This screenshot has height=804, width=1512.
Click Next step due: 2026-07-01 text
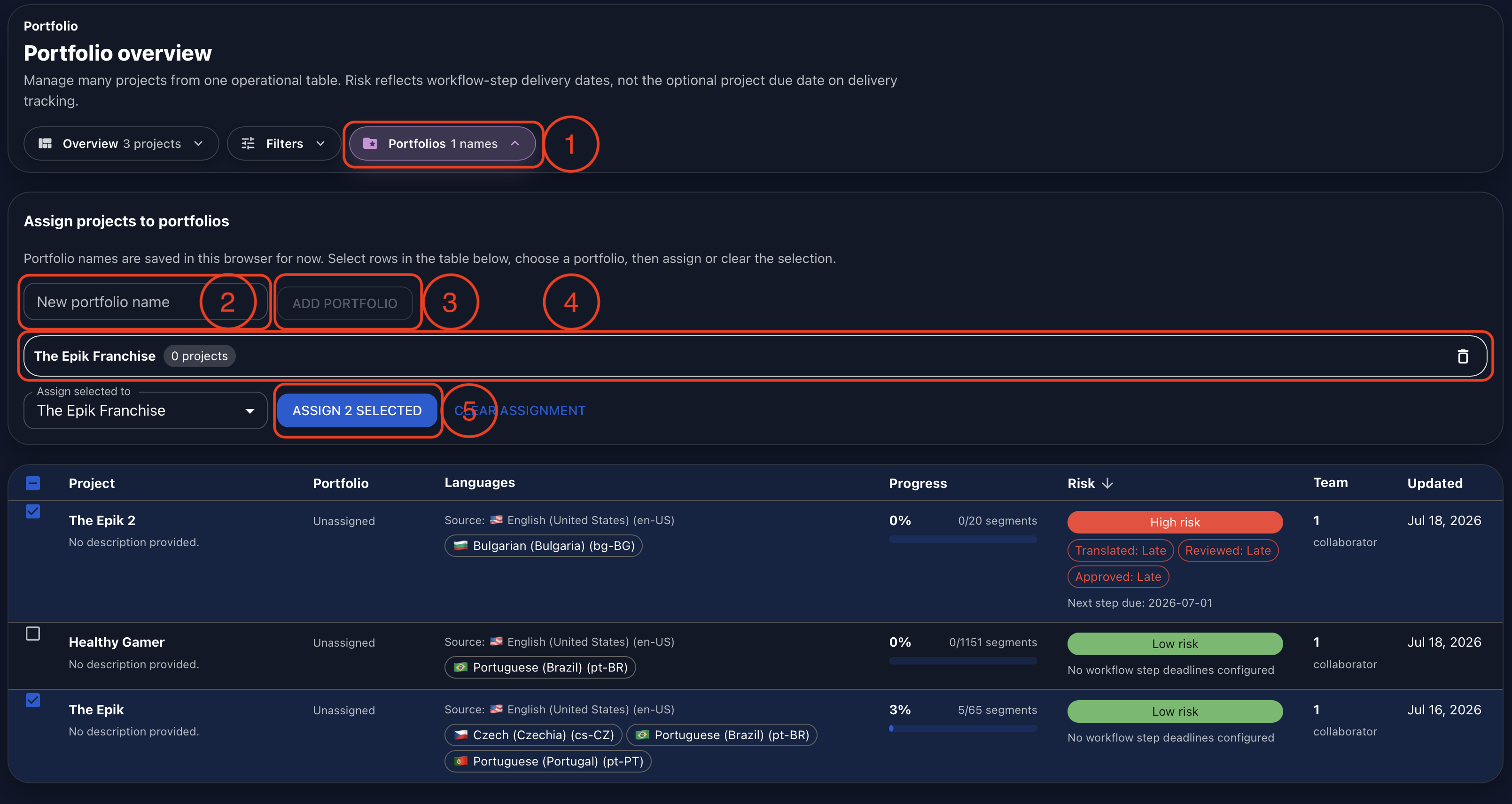pos(1140,603)
